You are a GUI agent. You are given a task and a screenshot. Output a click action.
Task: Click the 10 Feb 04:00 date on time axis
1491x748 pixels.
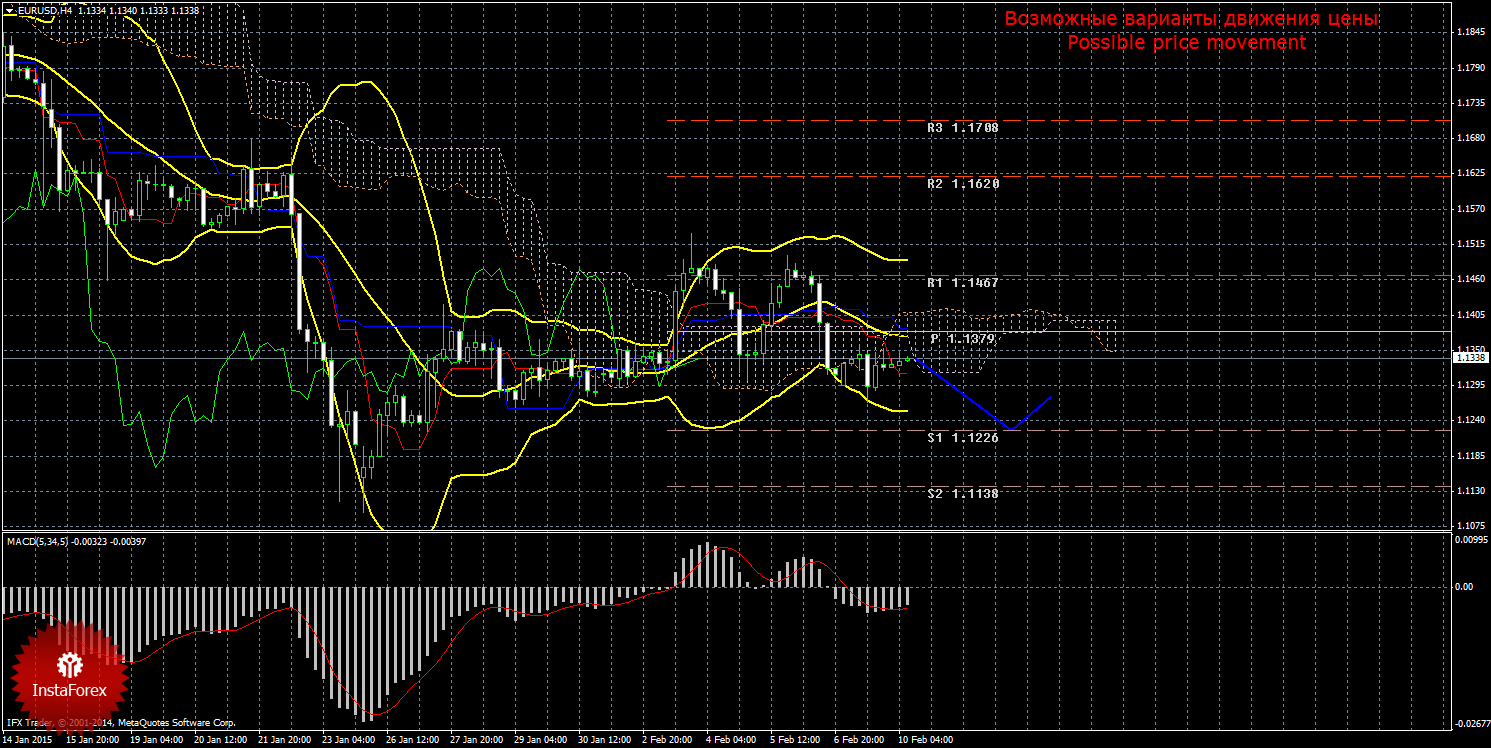click(x=924, y=741)
